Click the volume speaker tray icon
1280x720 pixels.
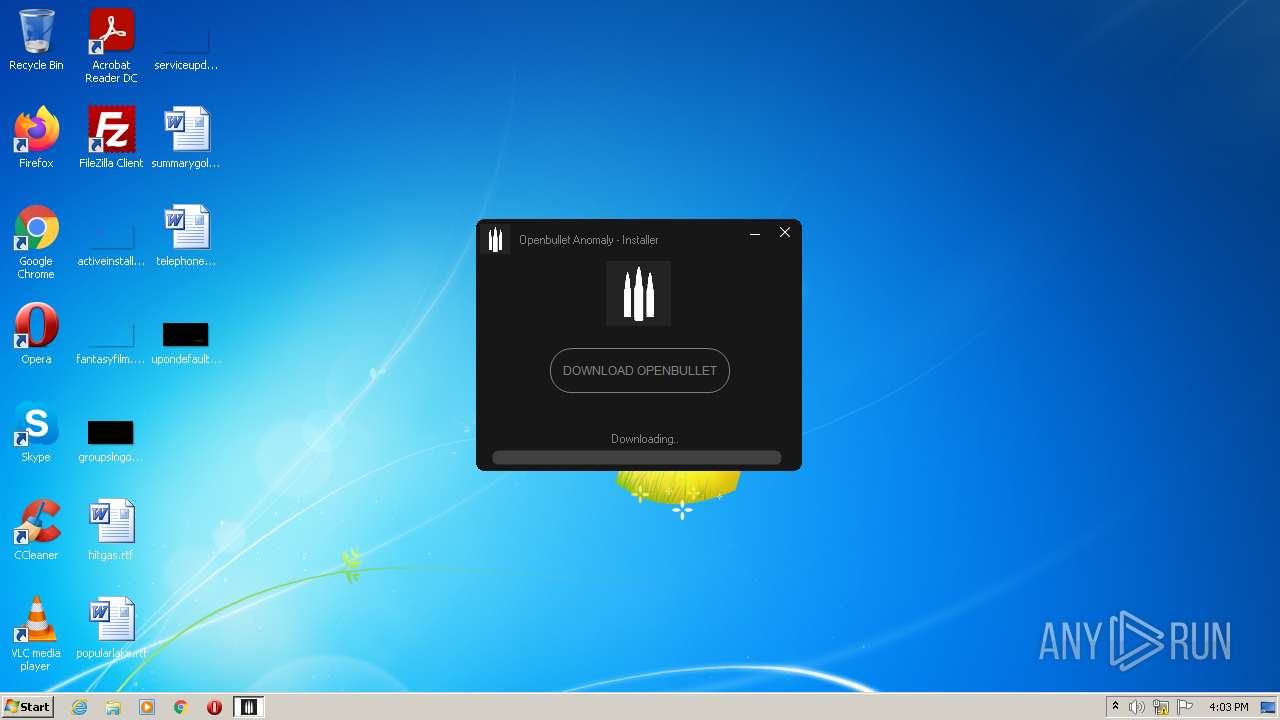[x=1137, y=707]
